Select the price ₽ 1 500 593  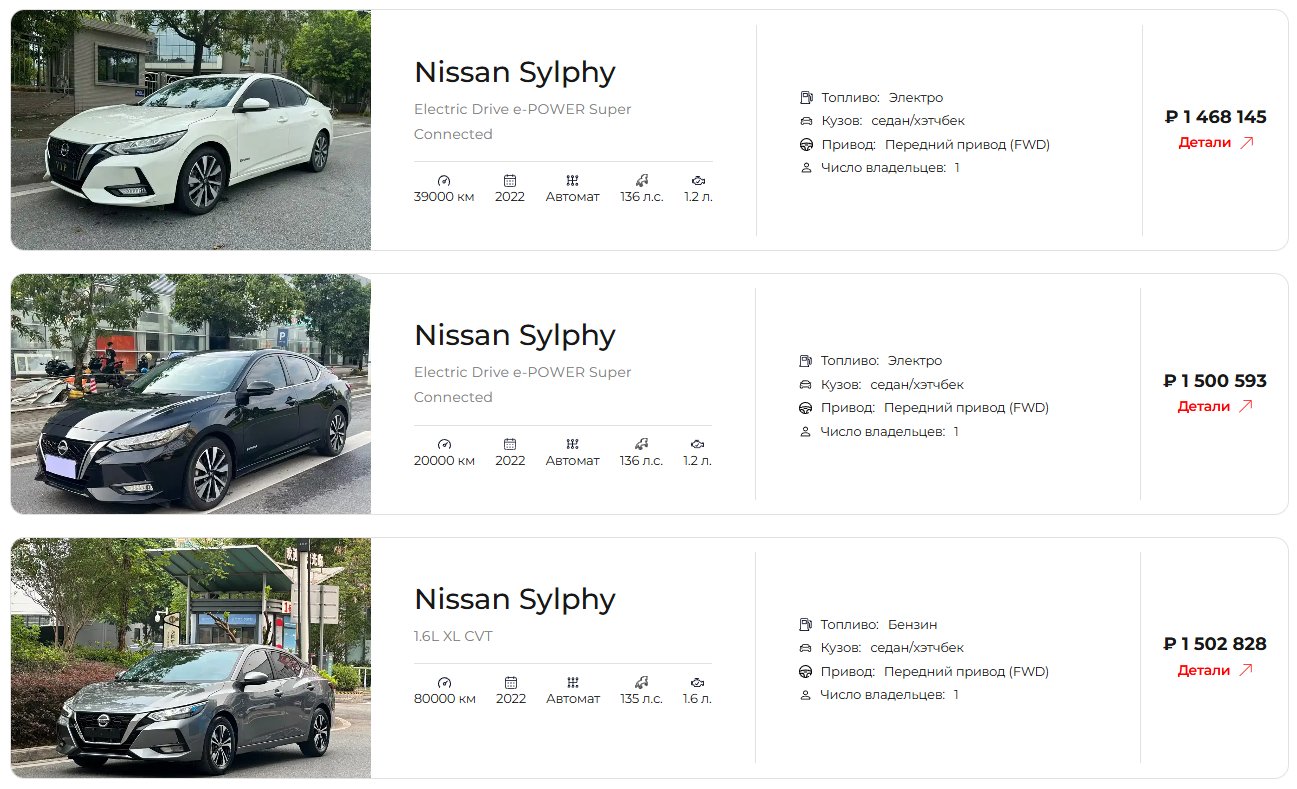[1215, 381]
